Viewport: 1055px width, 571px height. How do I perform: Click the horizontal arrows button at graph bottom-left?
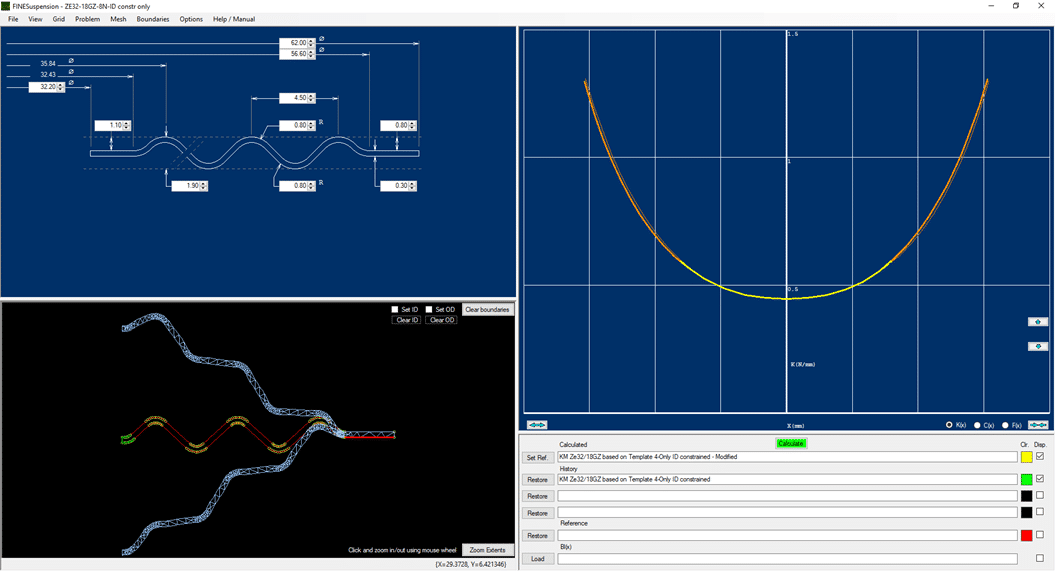click(x=537, y=425)
